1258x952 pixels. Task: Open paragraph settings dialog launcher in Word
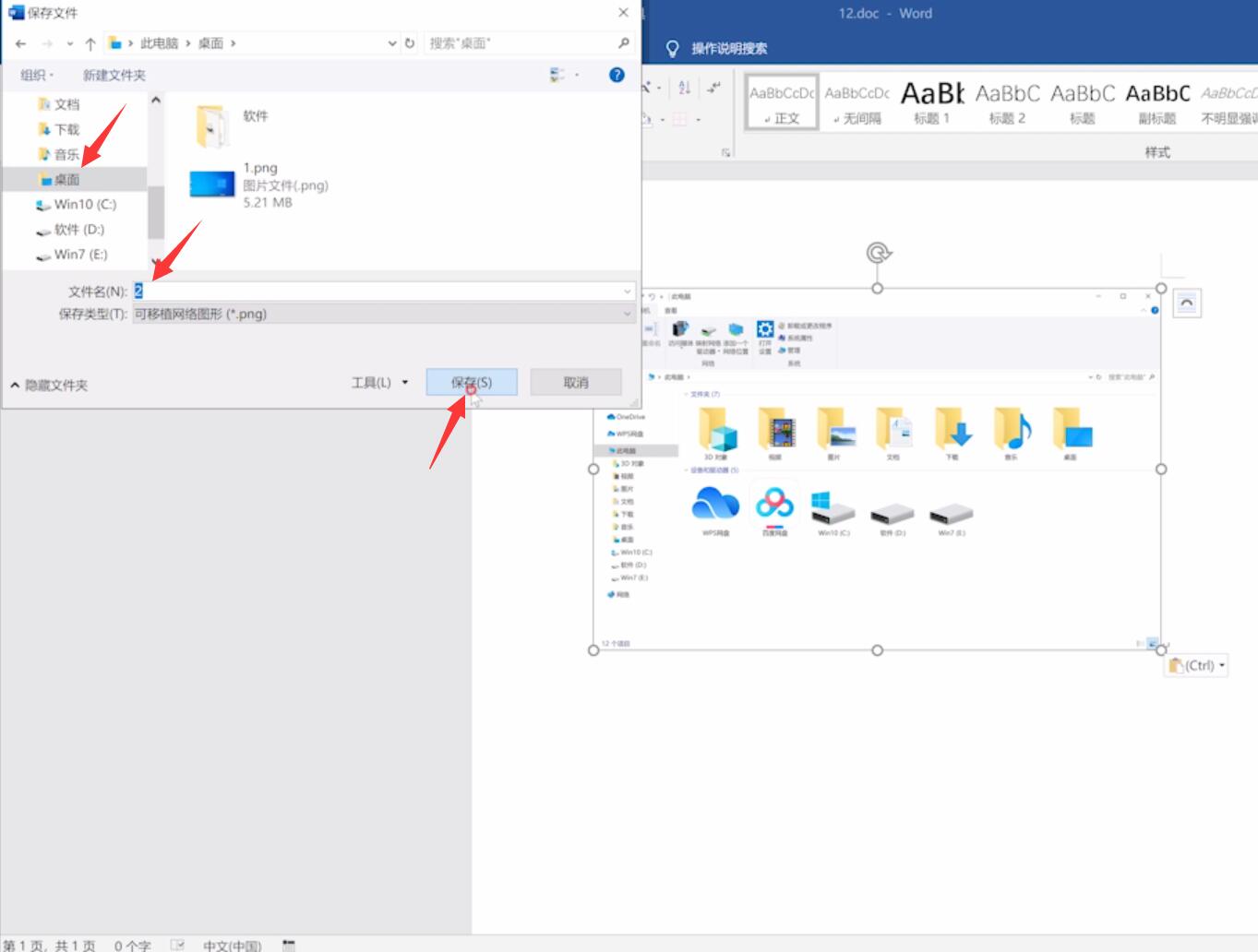click(x=726, y=151)
